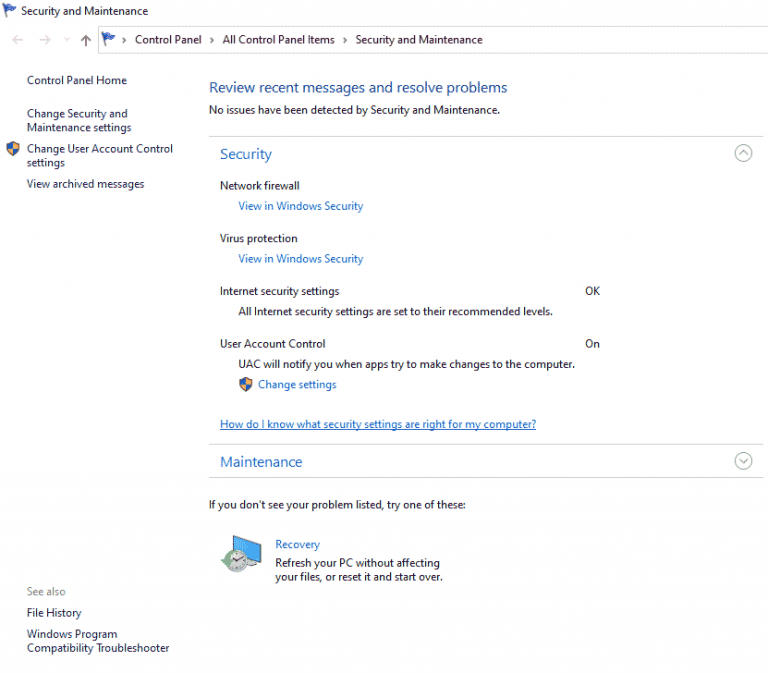Click the Recovery clock icon
This screenshot has width=768, height=673.
click(241, 553)
